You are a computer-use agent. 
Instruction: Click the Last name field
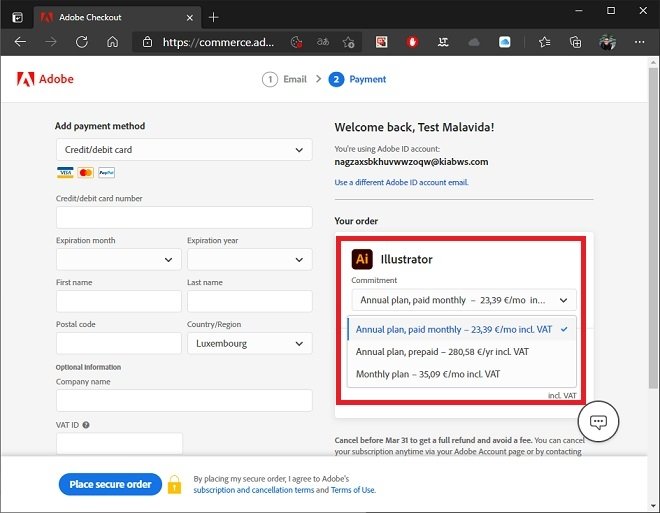[x=250, y=301]
